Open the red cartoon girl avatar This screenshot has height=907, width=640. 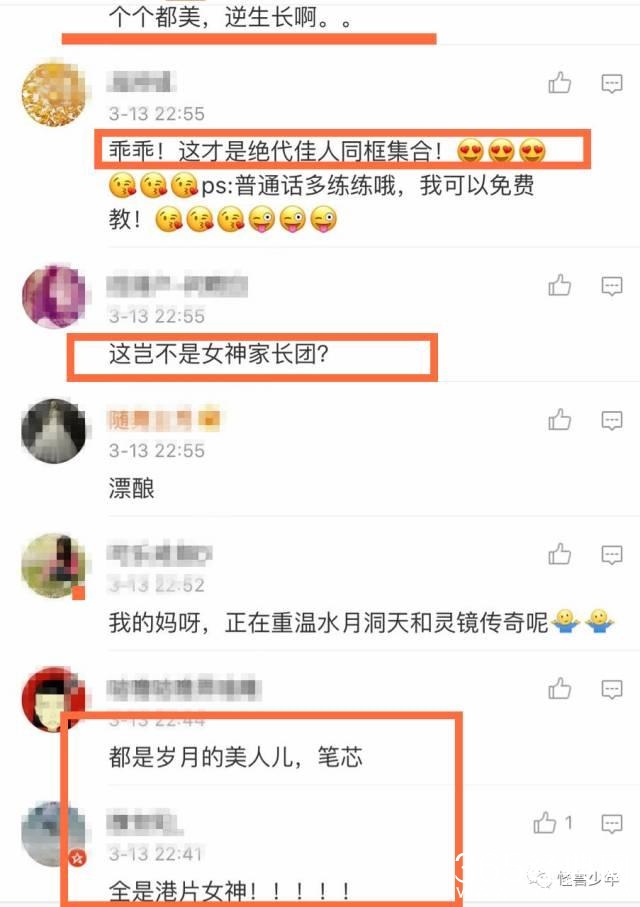pyautogui.click(x=54, y=699)
